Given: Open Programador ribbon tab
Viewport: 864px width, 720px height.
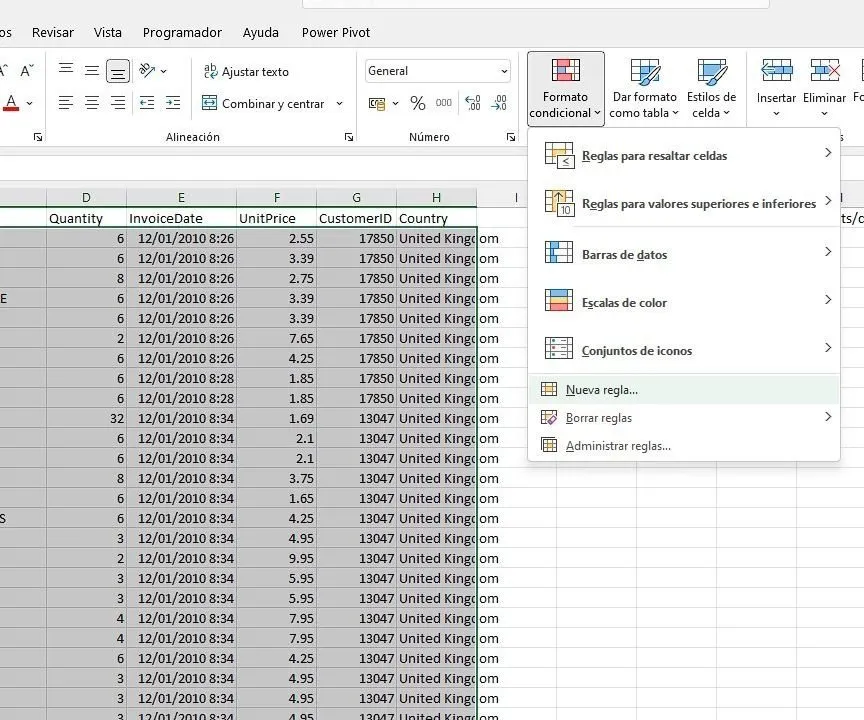Looking at the screenshot, I should pyautogui.click(x=182, y=33).
